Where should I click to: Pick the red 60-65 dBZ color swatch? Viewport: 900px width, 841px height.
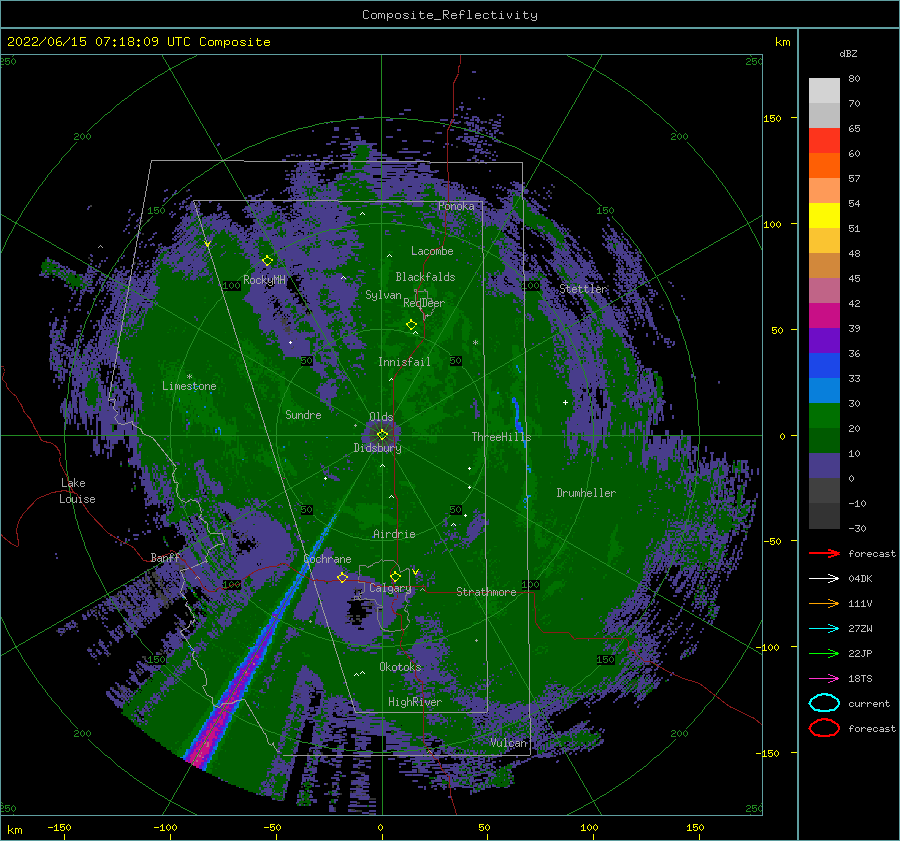point(824,141)
